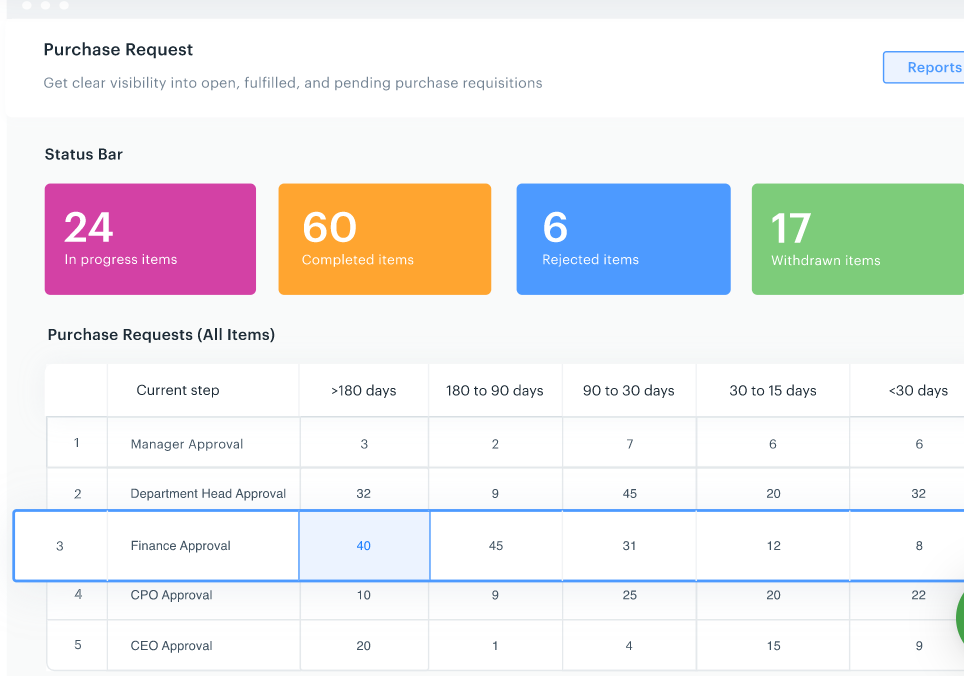View the Rejected items blue card
Viewport: 964px width, 676px height.
(623, 239)
